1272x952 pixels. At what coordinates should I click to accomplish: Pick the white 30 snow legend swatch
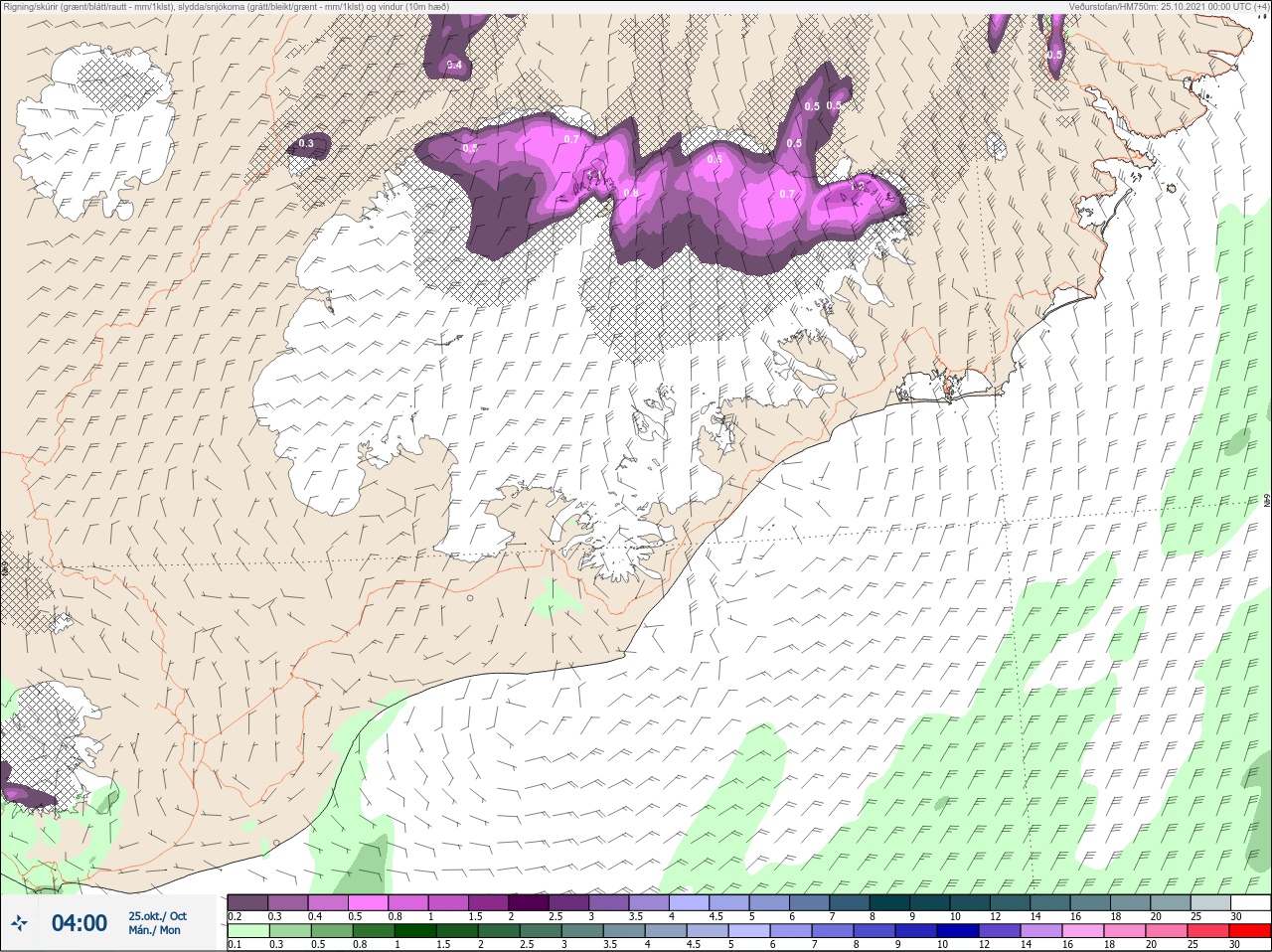coord(1250,902)
